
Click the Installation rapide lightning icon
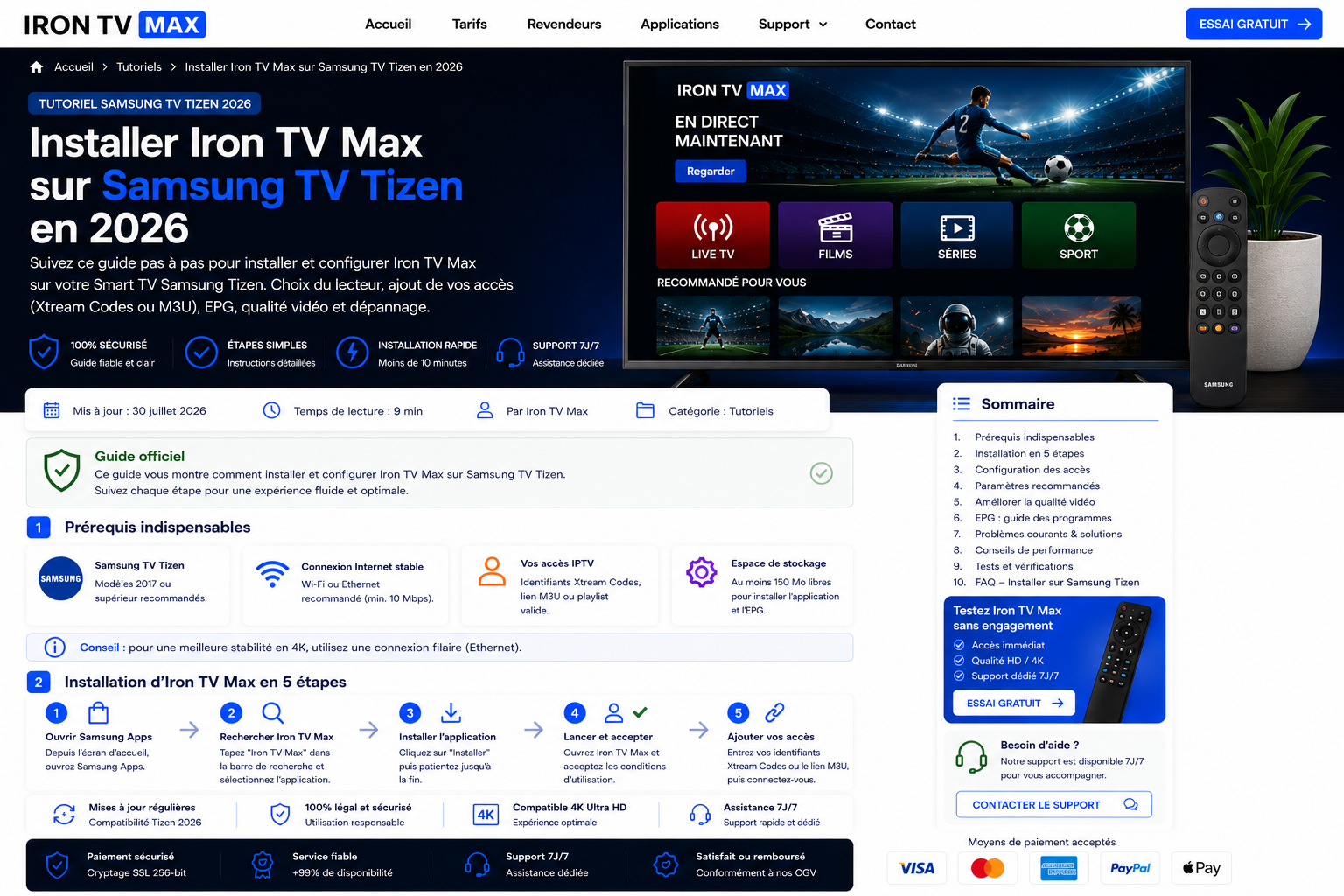pos(353,353)
